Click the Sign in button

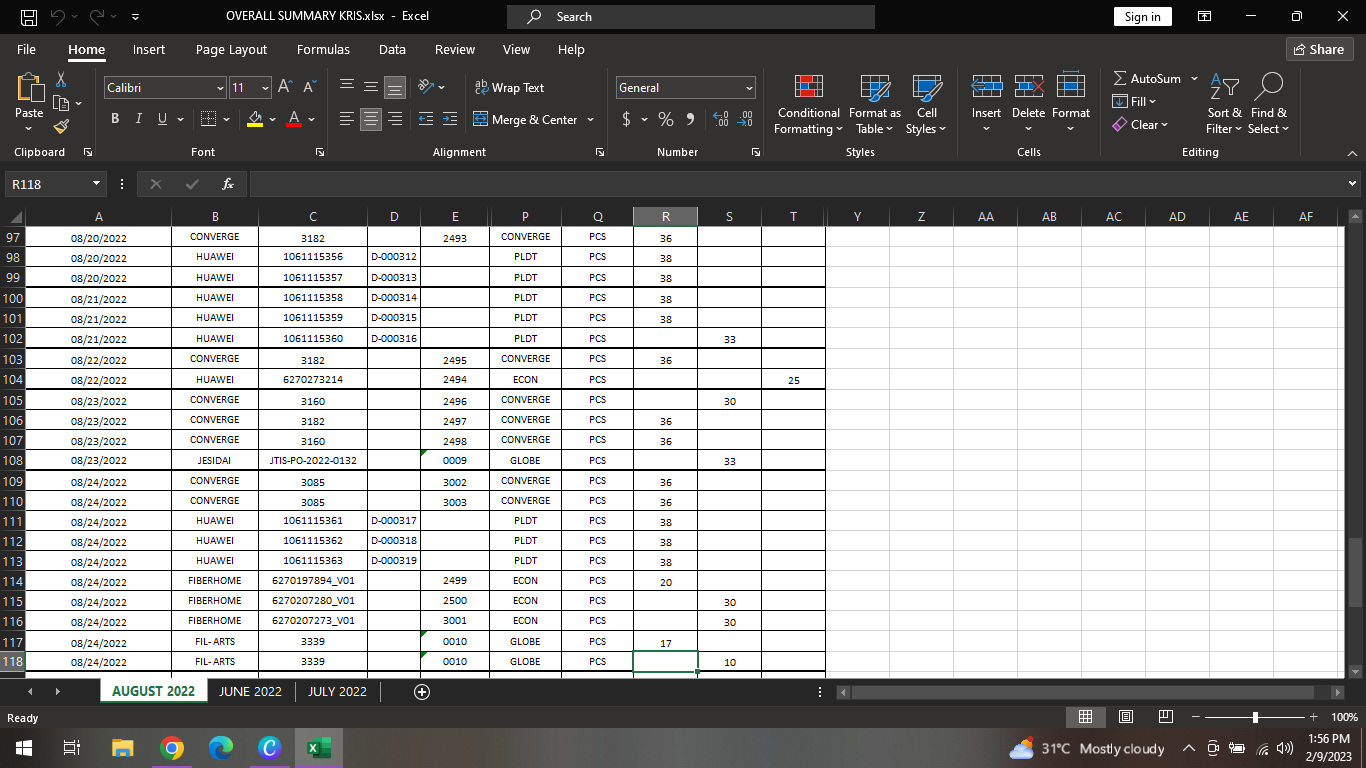point(1142,17)
